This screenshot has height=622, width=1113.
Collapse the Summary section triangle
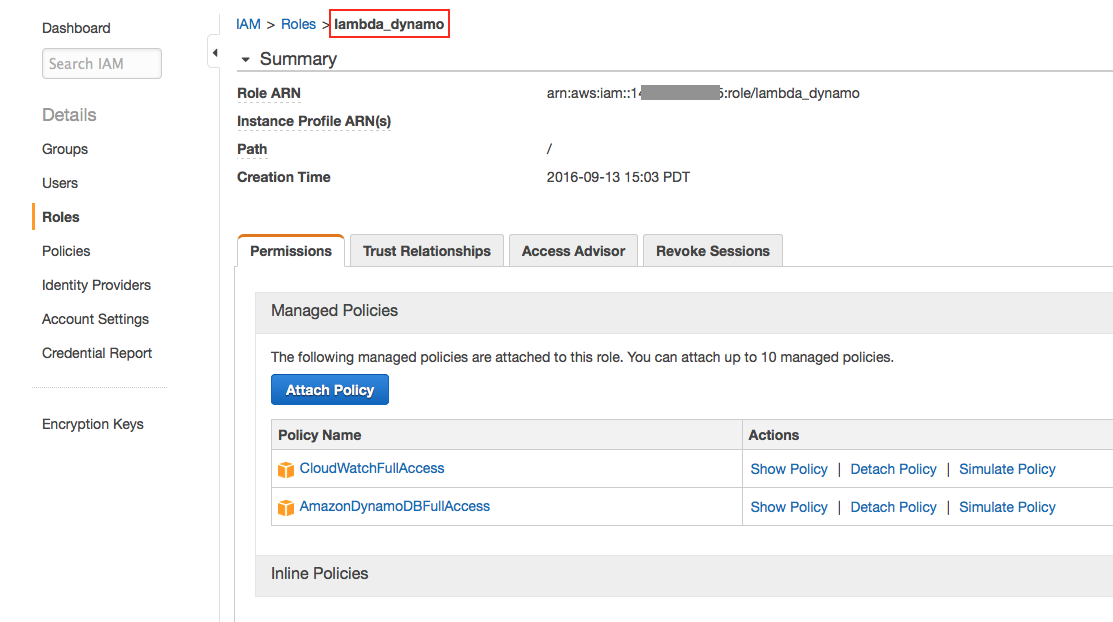(x=245, y=60)
